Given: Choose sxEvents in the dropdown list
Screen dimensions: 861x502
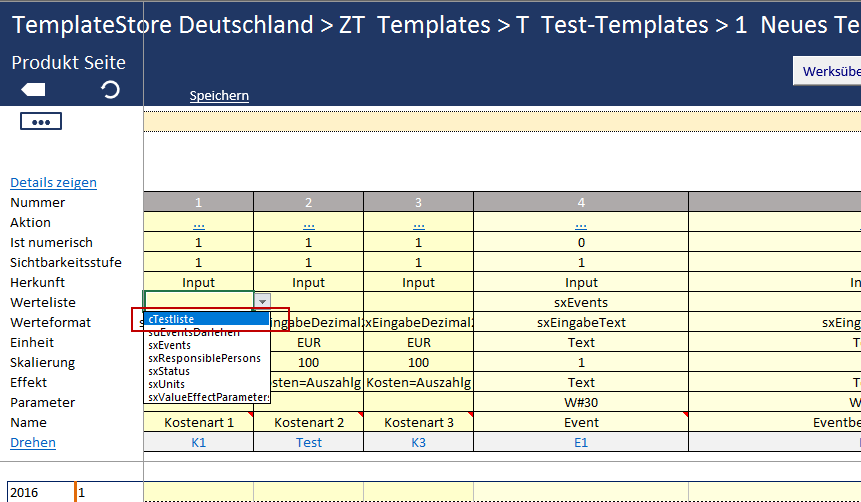Looking at the screenshot, I should (x=169, y=345).
